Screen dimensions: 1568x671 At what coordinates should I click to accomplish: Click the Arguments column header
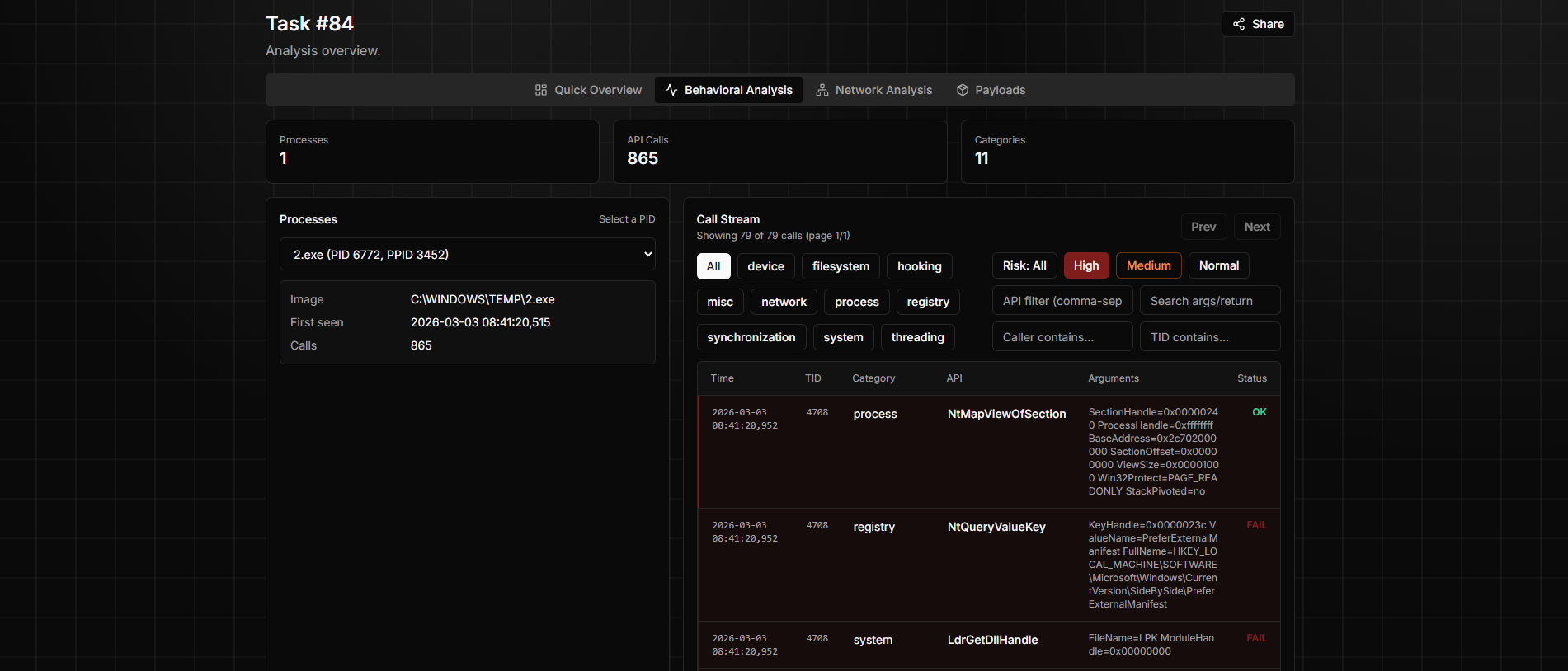[x=1114, y=378]
